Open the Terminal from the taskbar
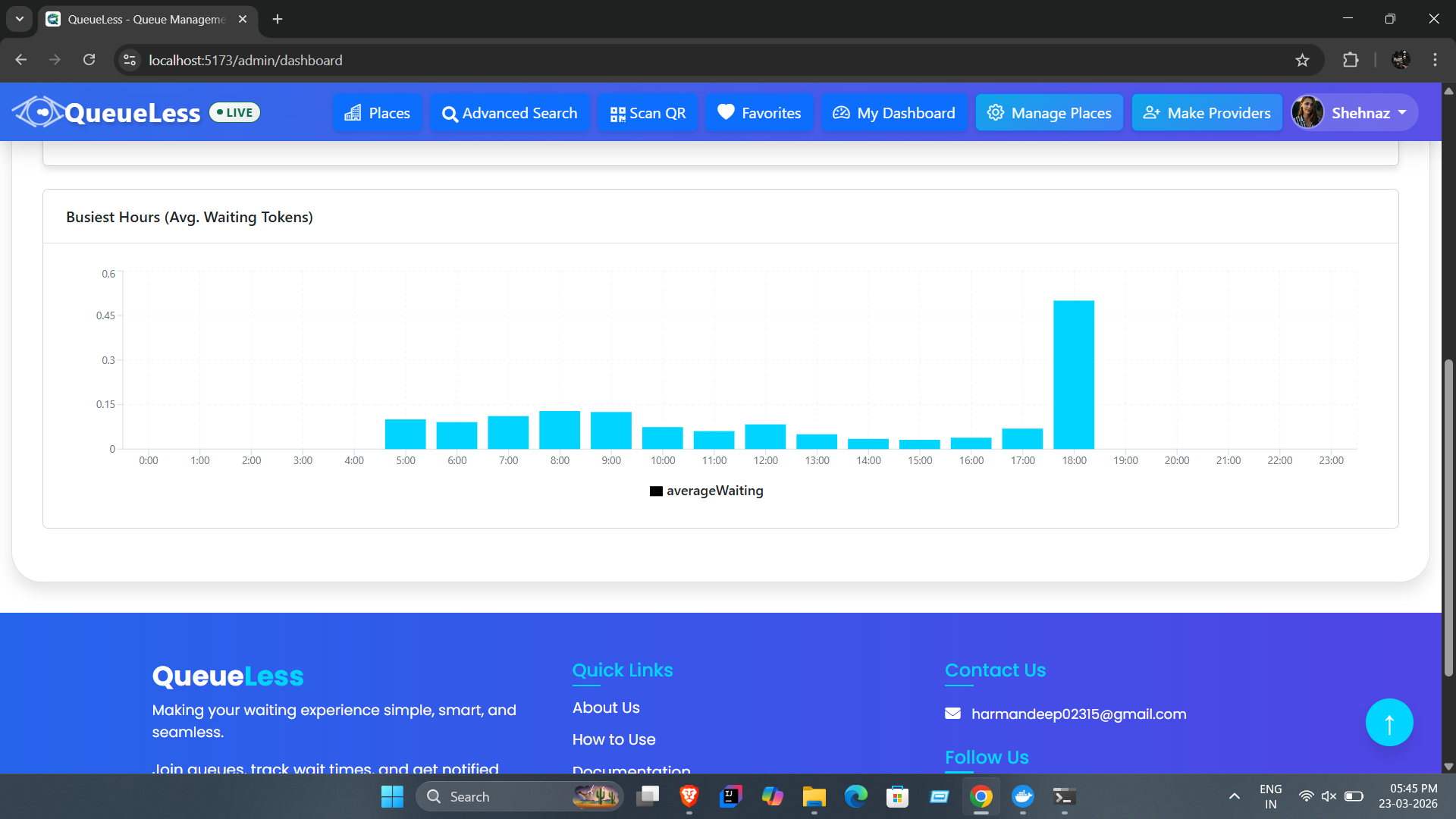1456x819 pixels. 1065,796
